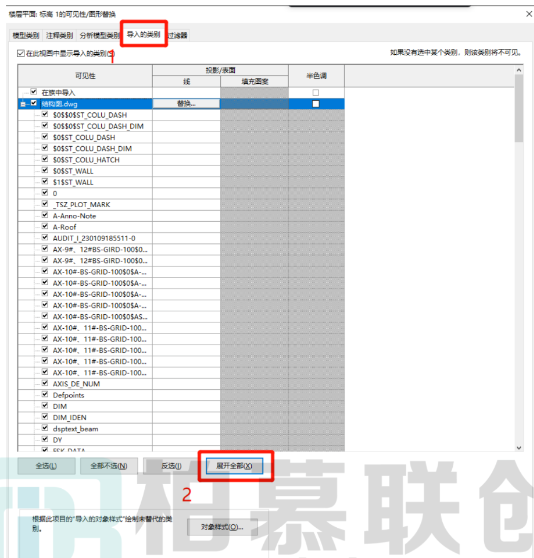Select the AUDIT_I_230109185511-0 row label
Screen dimensions: 534x558
[94, 238]
